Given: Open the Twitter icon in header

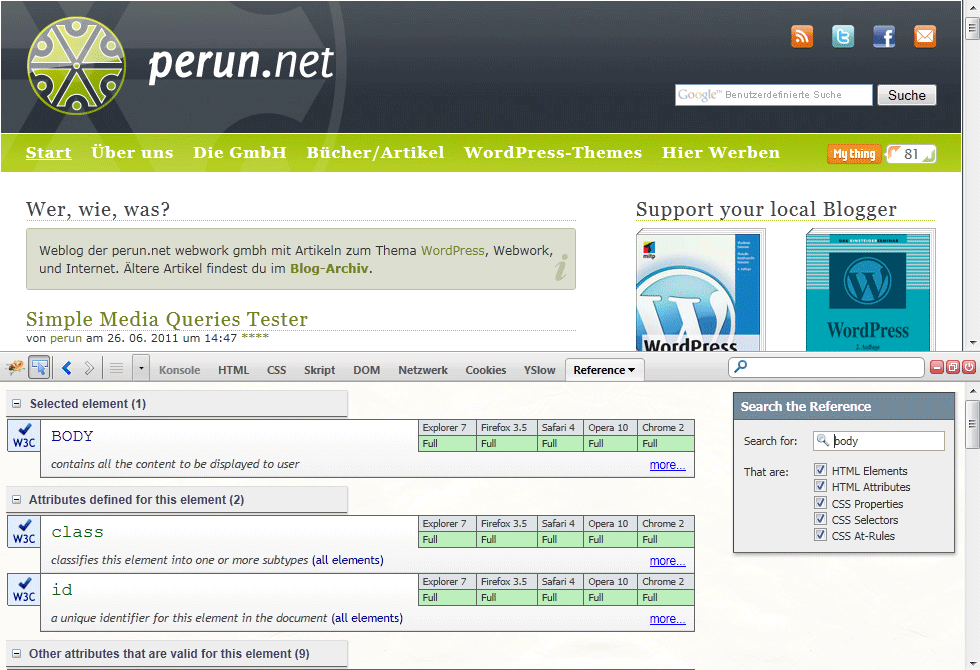Looking at the screenshot, I should coord(842,37).
